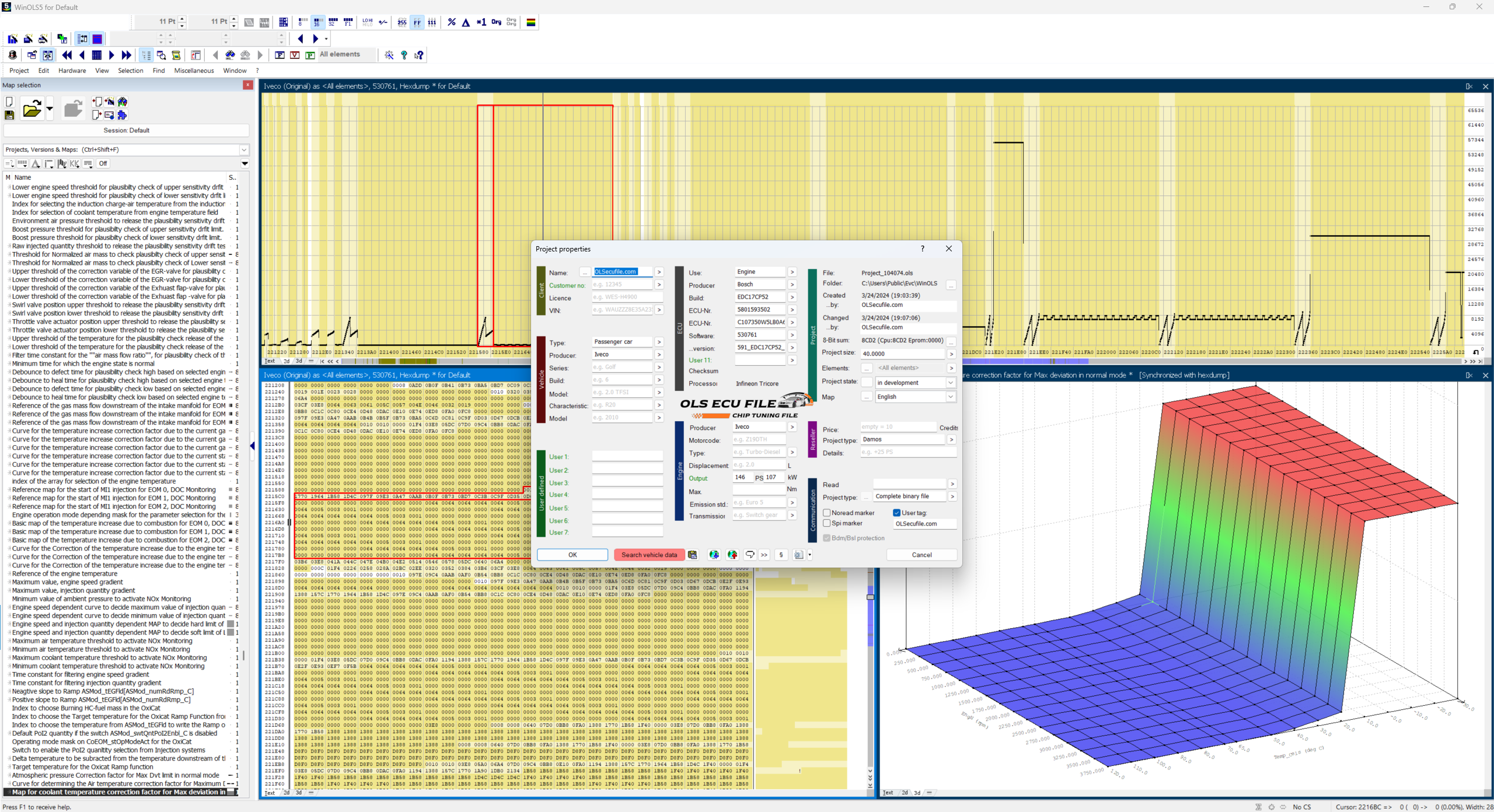Jump to last map with double-right arrows
Image resolution: width=1494 pixels, height=812 pixels.
pyautogui.click(x=127, y=55)
